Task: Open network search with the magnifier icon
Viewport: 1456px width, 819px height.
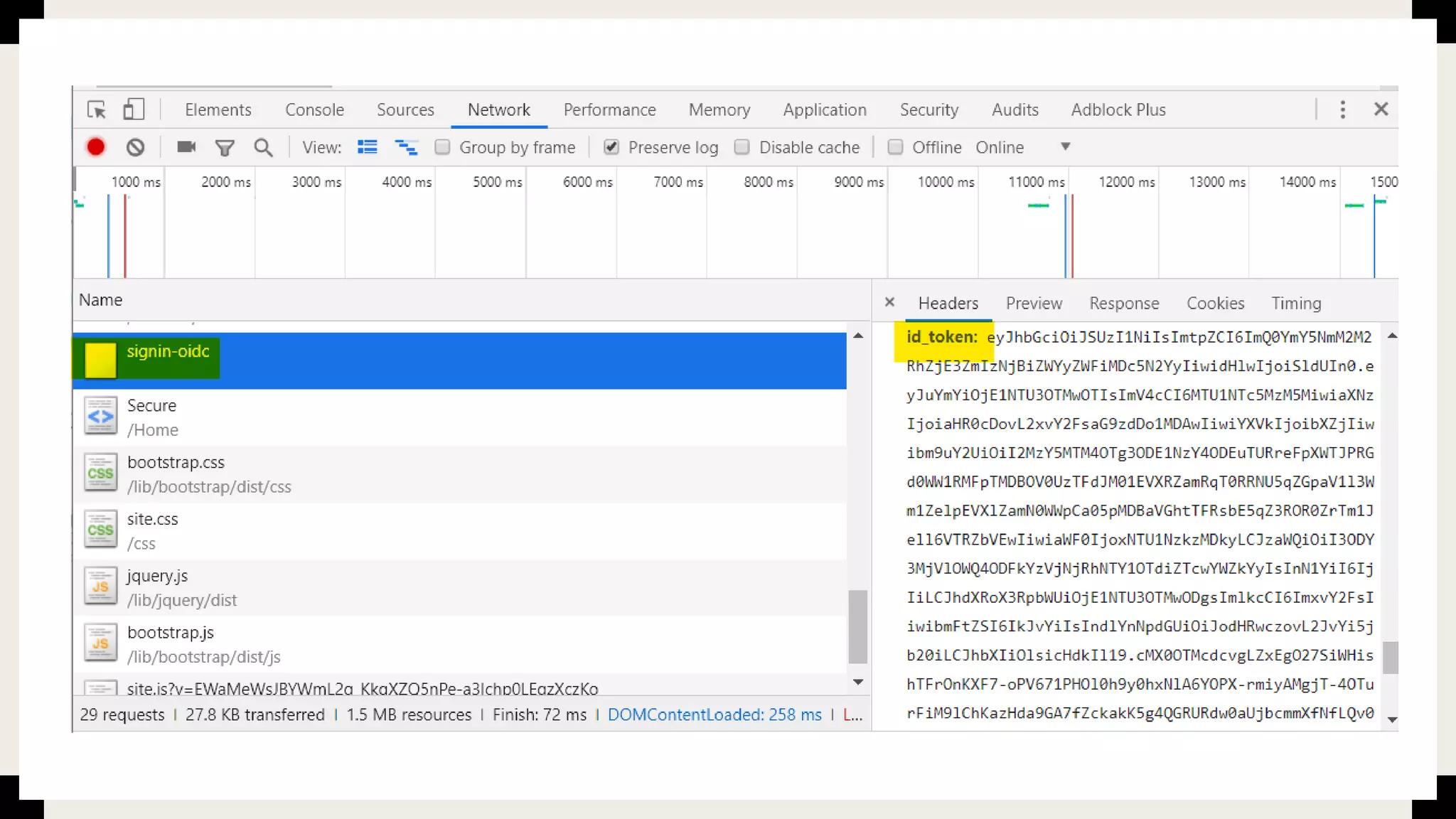Action: point(263,147)
